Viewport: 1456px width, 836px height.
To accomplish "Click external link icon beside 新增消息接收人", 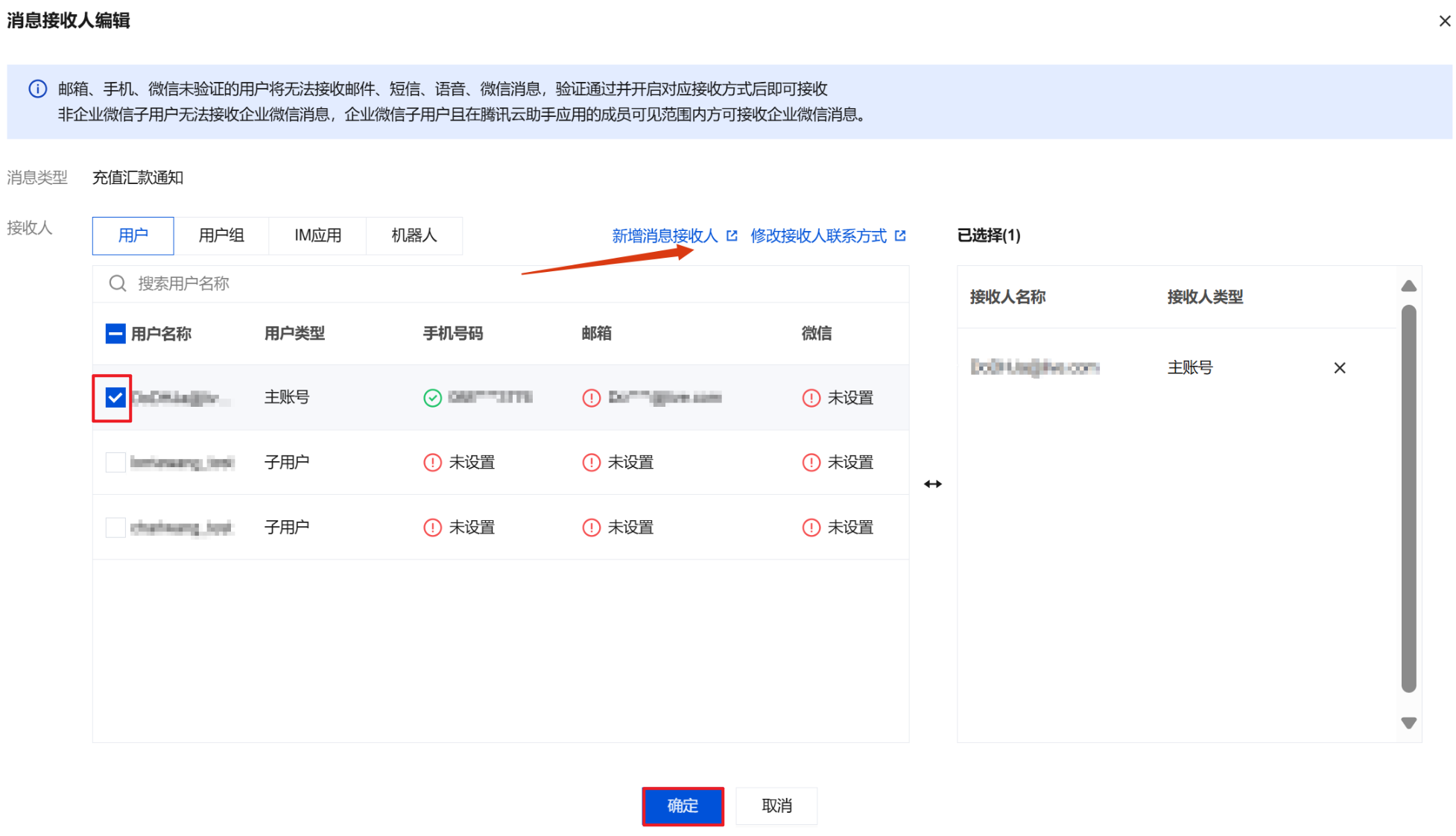I will coord(732,235).
